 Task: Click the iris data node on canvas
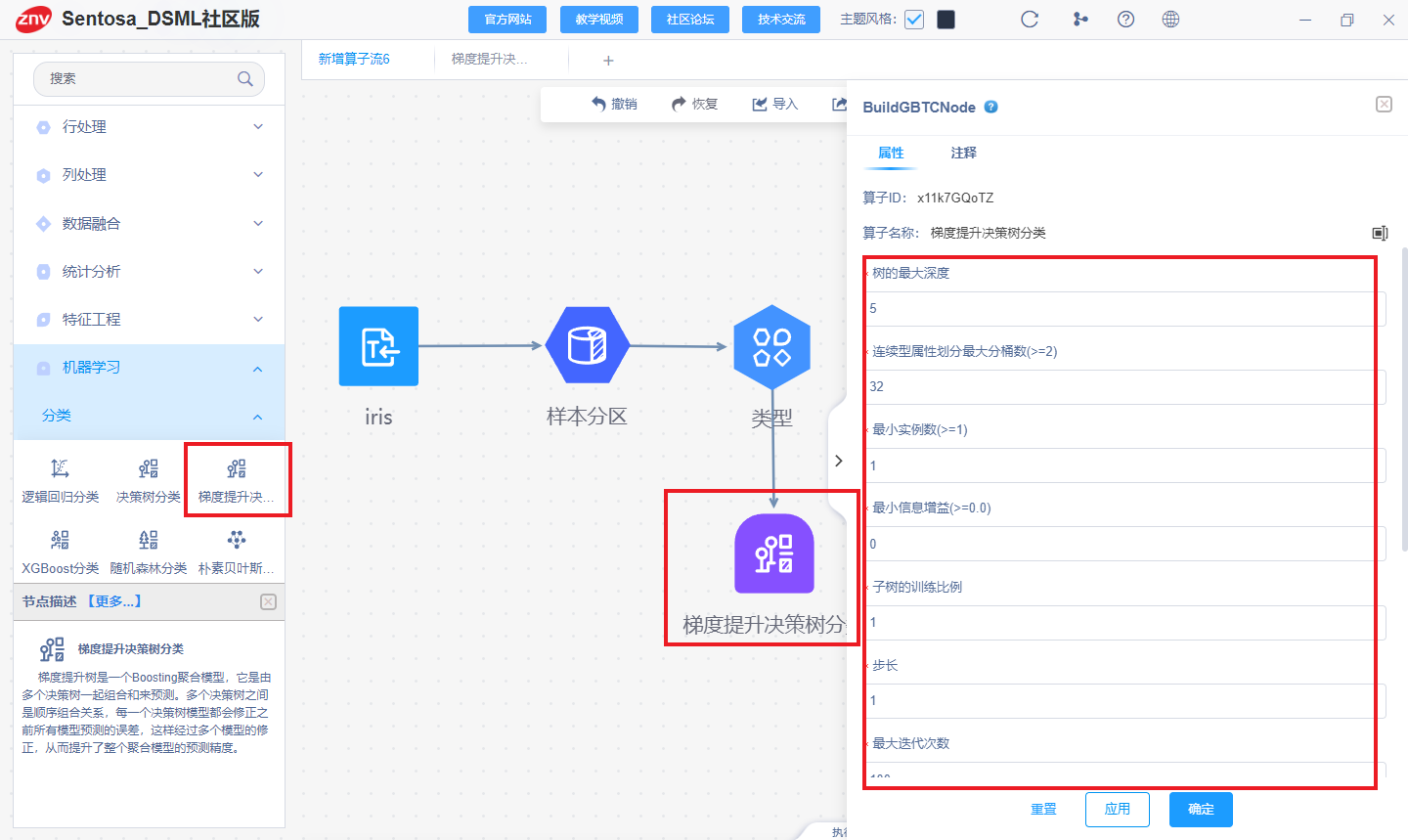(378, 346)
